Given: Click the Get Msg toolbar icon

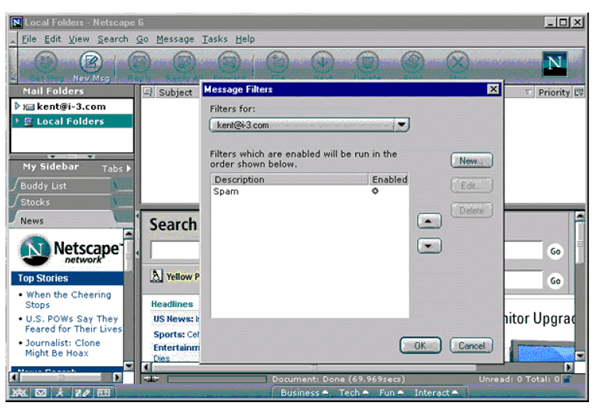Looking at the screenshot, I should click(46, 63).
